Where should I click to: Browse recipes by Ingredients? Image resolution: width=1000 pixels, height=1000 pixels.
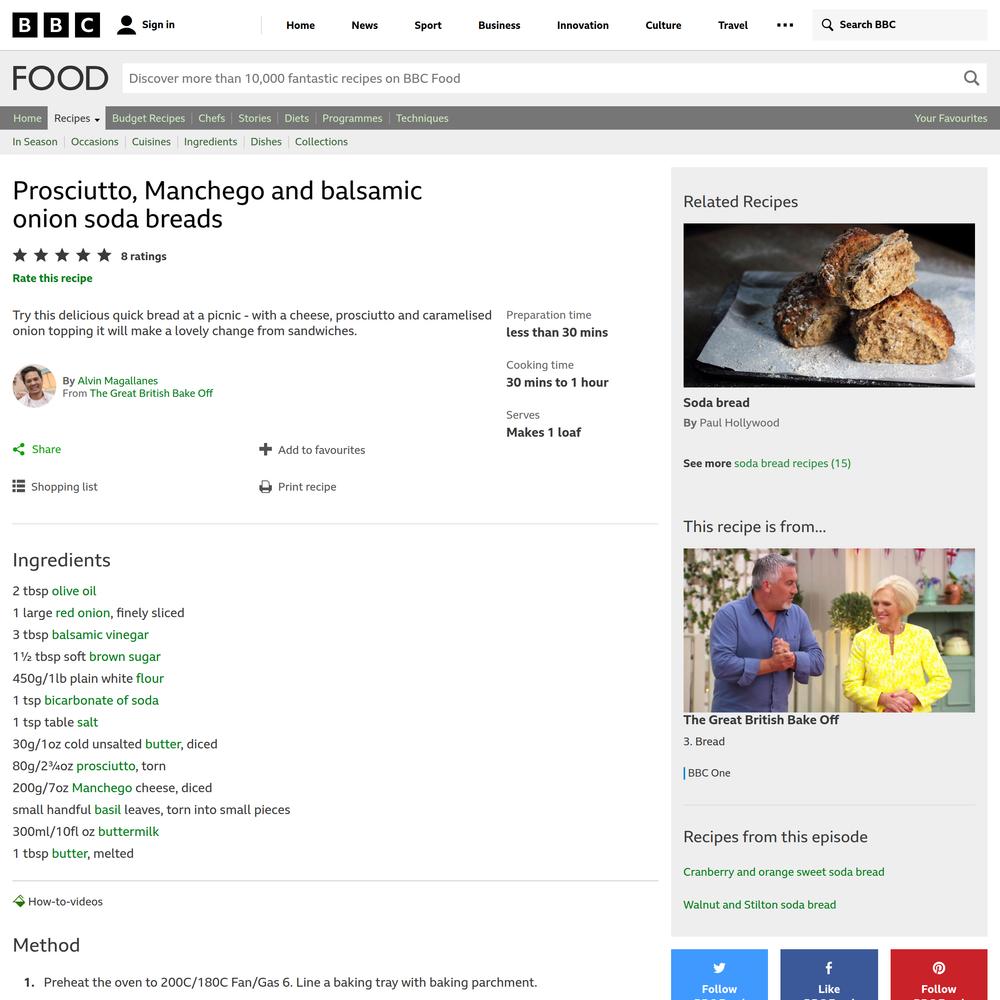click(x=210, y=142)
